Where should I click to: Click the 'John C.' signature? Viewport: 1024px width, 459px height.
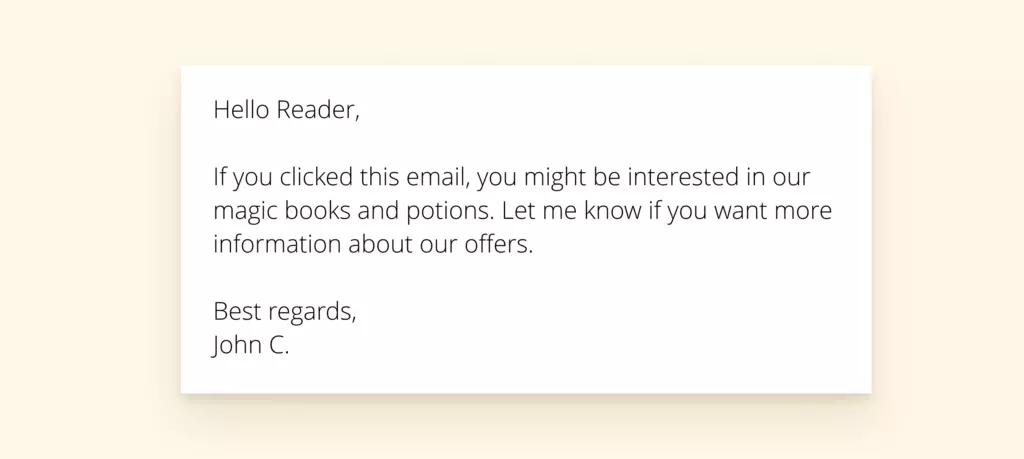[251, 345]
